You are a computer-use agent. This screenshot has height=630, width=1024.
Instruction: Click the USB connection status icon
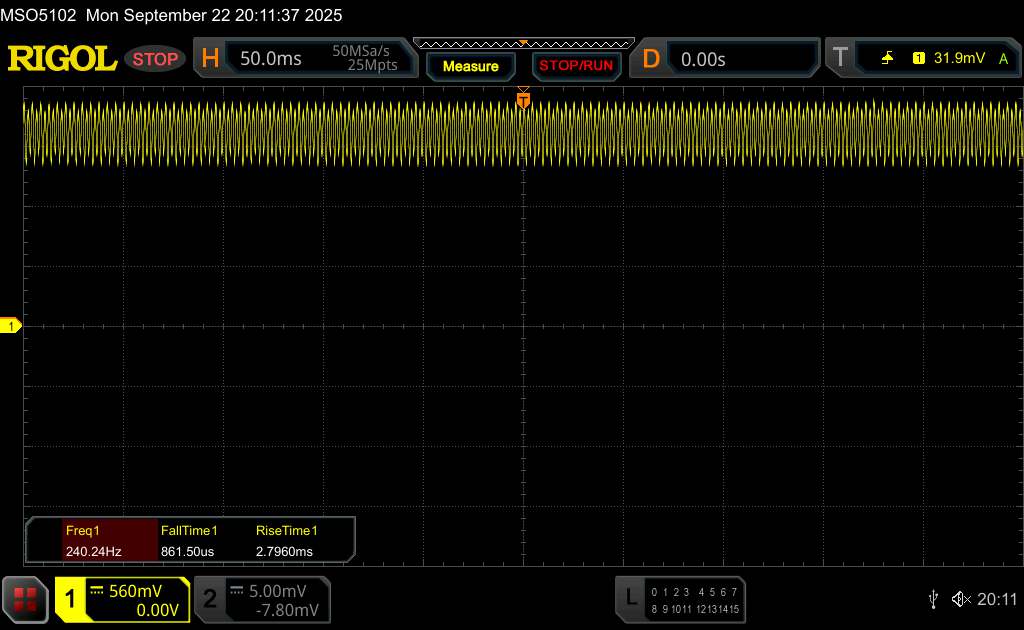[934, 599]
